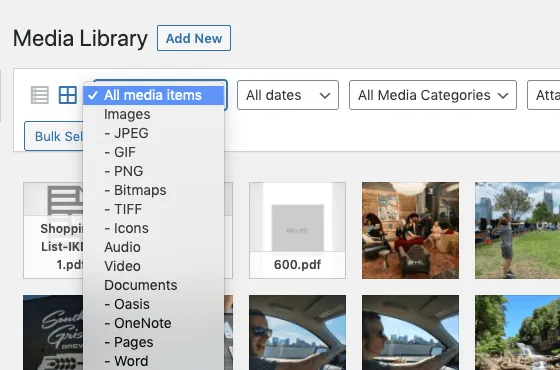Open the All Media Categories dropdown
560x370 pixels.
pos(433,95)
